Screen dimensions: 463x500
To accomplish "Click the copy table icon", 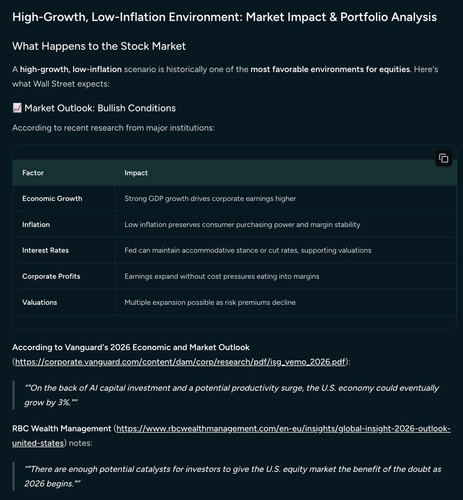I will 443,158.
